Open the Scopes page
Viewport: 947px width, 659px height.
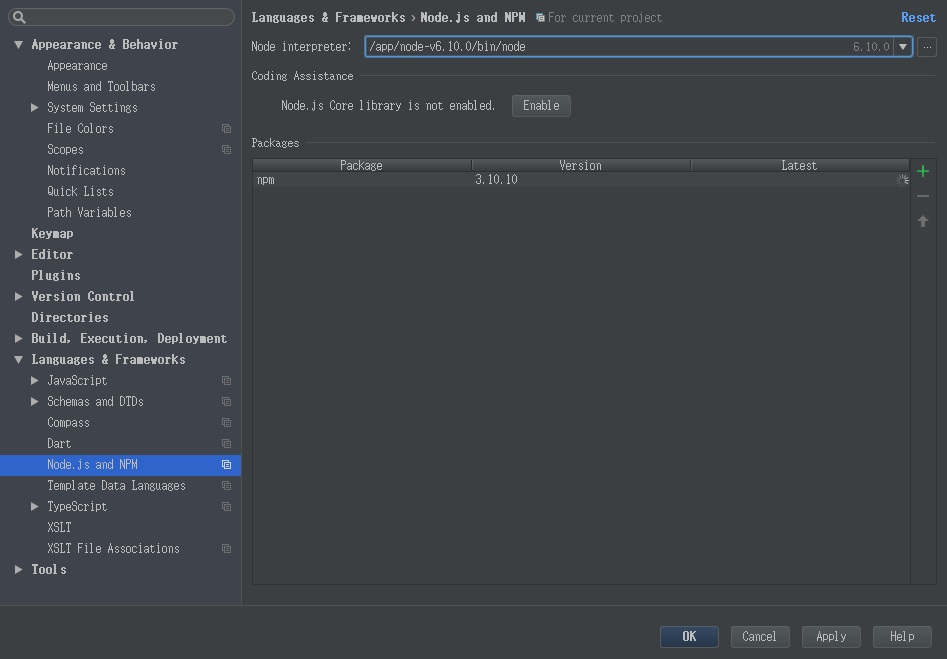(65, 150)
